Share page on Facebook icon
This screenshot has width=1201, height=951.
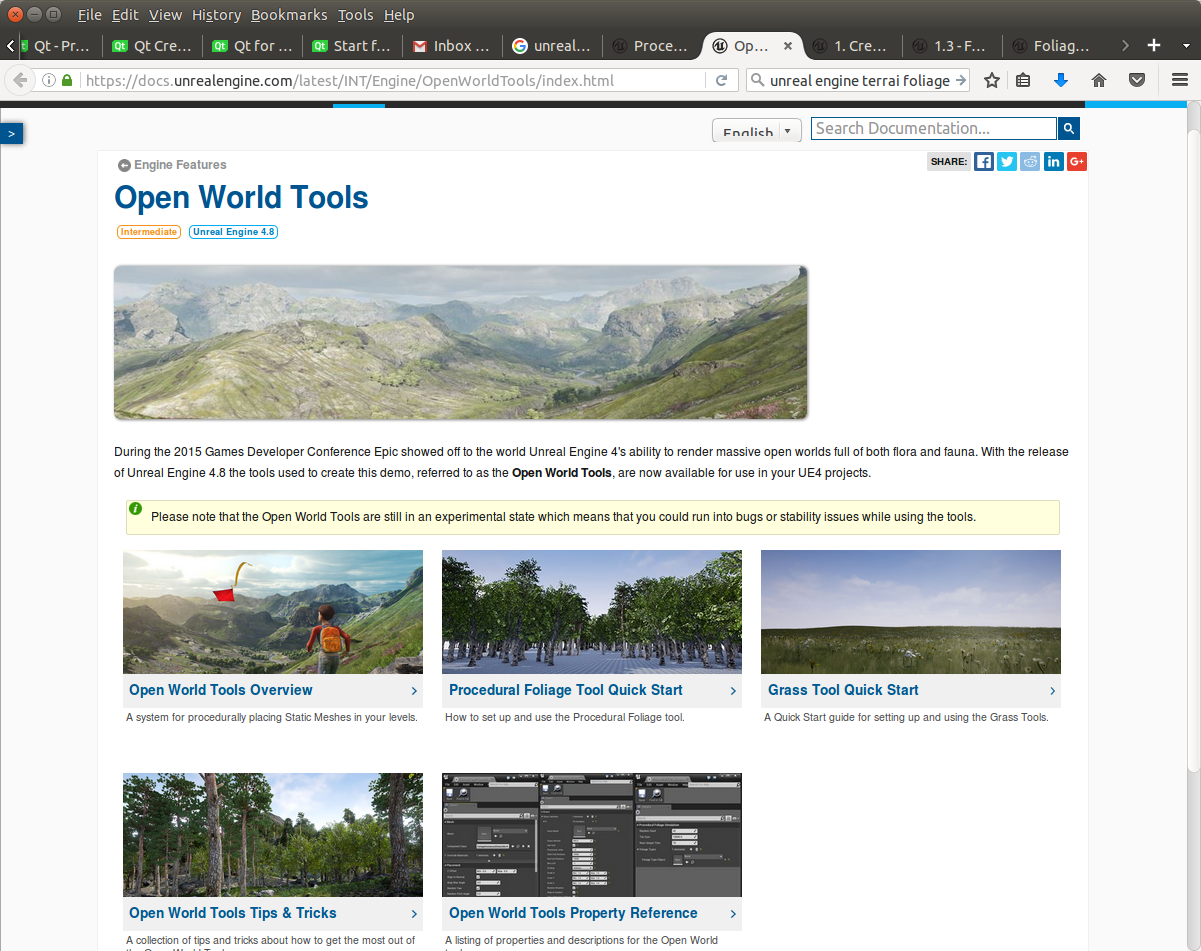point(984,162)
